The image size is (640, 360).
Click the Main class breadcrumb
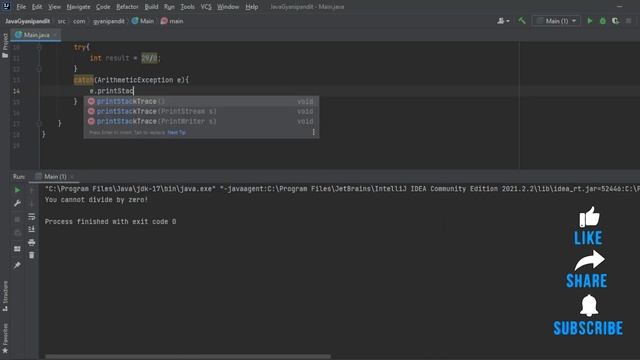click(x=143, y=21)
